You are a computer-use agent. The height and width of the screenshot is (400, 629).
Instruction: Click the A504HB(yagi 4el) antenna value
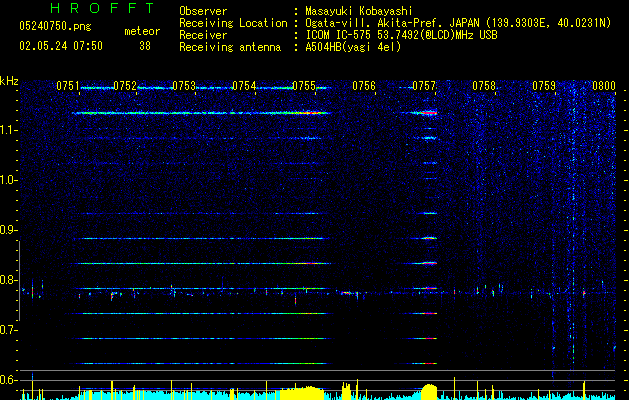pos(353,47)
